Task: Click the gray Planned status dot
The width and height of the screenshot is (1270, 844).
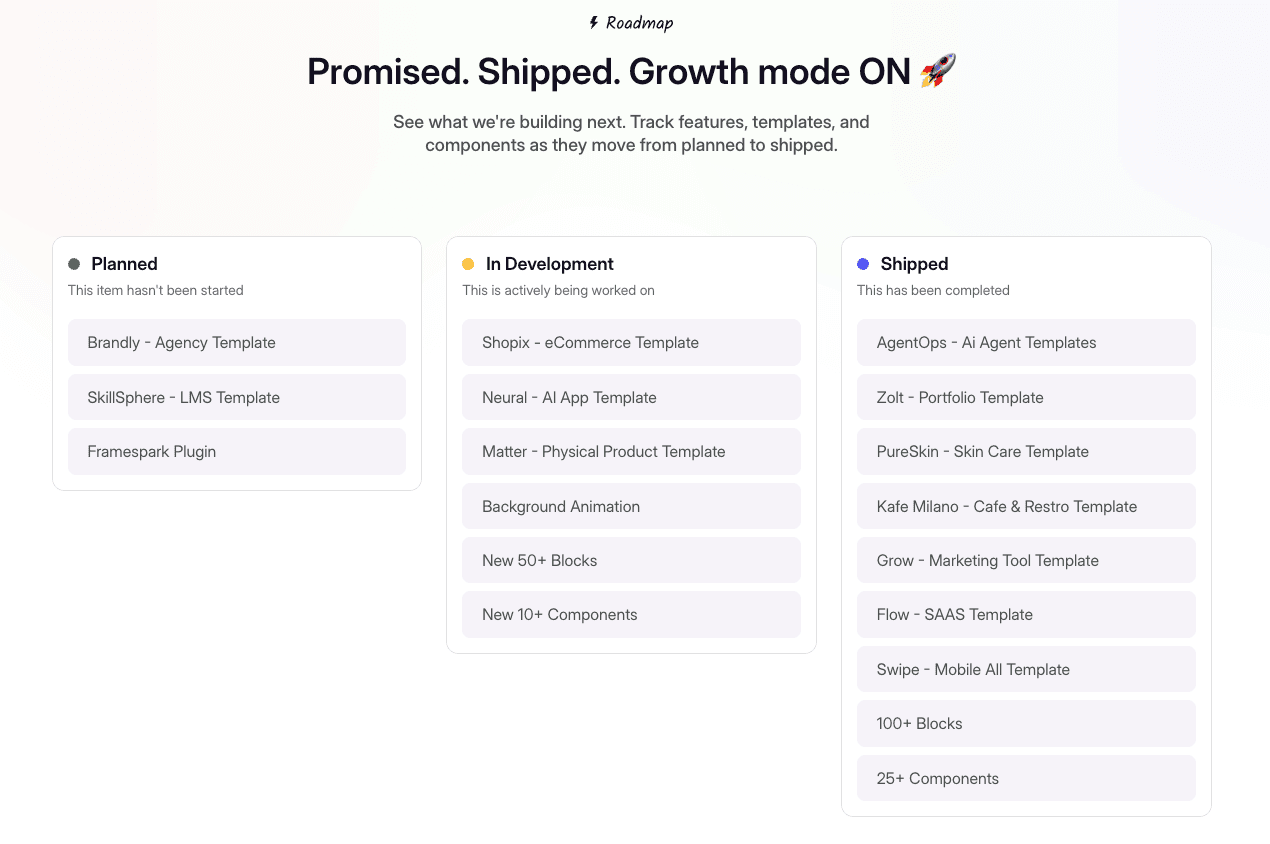Action: pos(74,264)
